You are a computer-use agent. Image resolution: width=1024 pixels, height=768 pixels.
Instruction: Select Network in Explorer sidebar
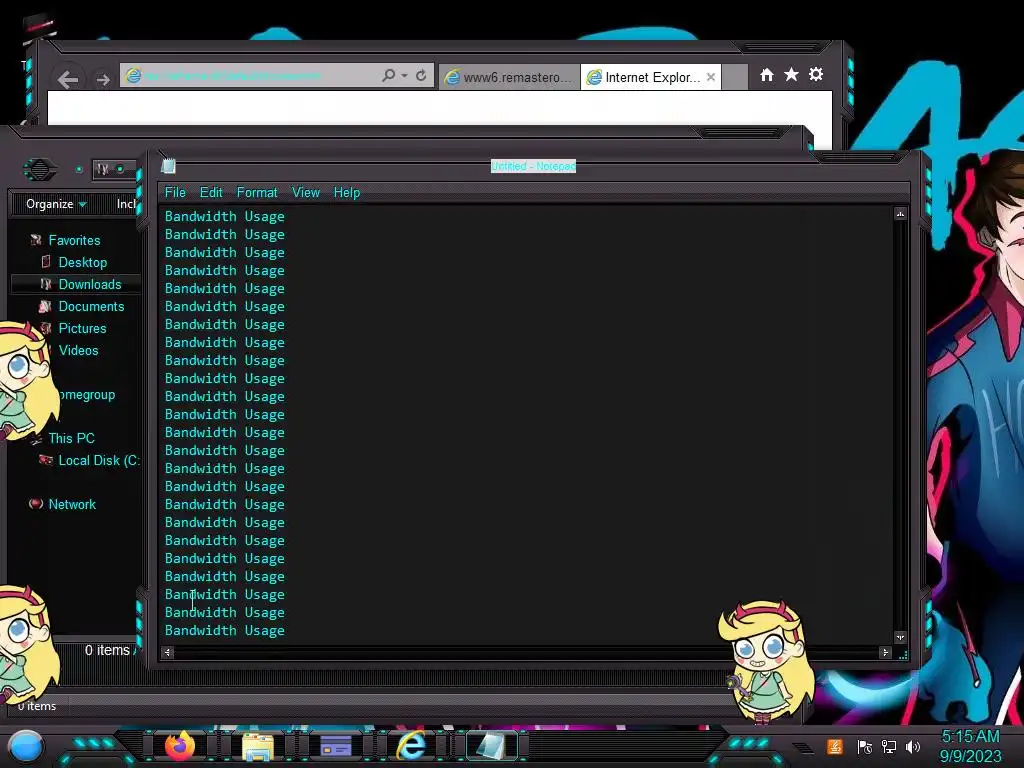point(72,504)
